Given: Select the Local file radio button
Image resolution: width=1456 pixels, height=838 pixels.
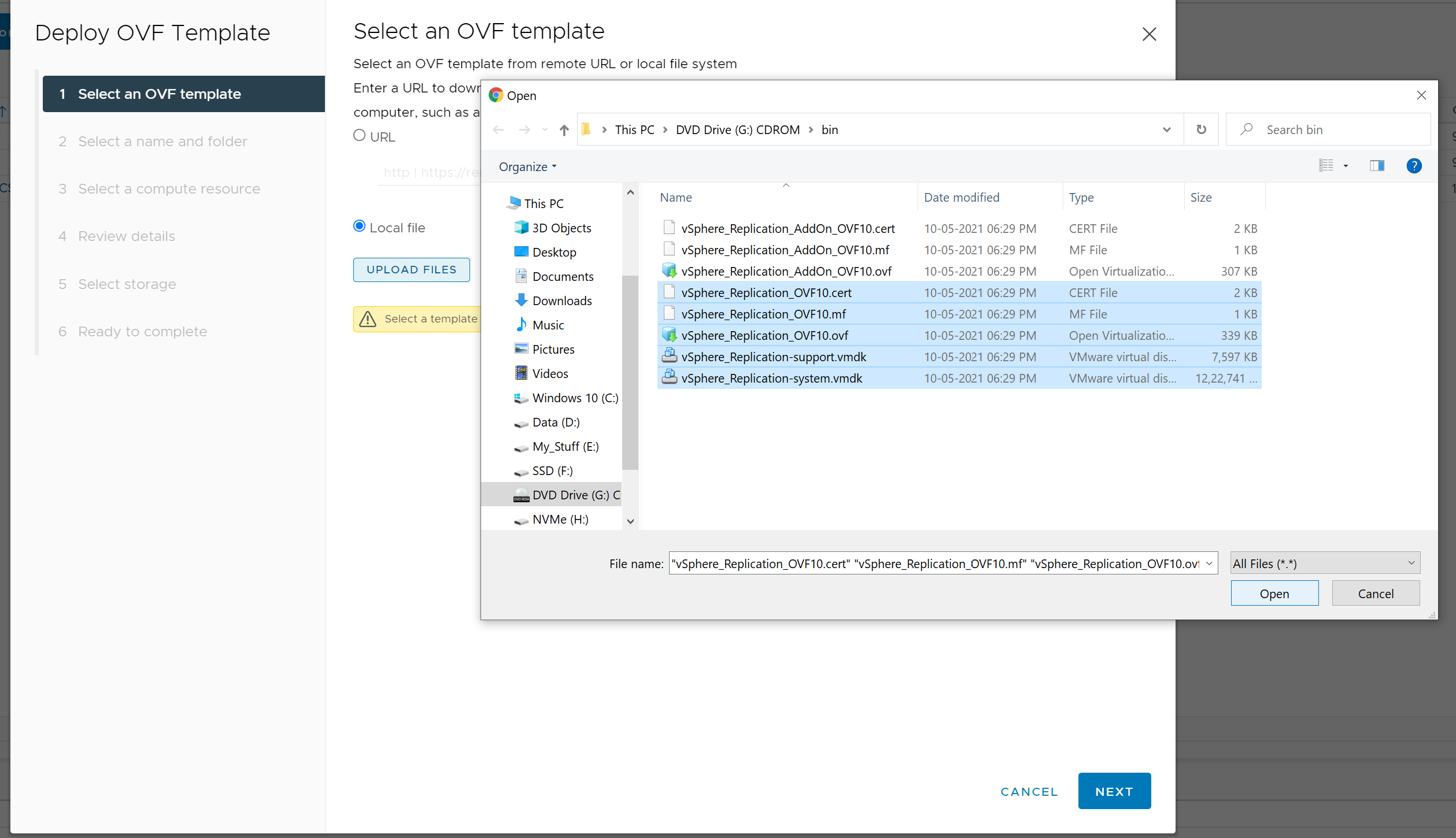Looking at the screenshot, I should pyautogui.click(x=359, y=225).
